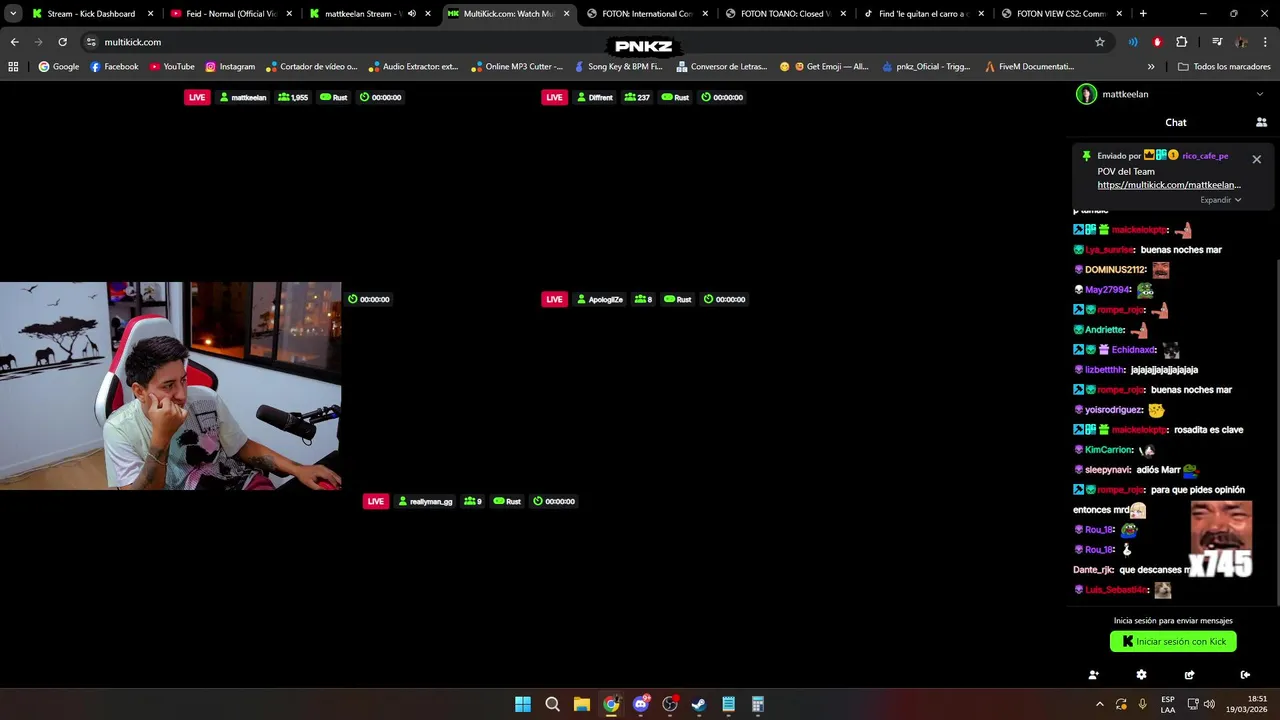This screenshot has width=1280, height=720.
Task: Open chat settings gear icon
Action: [x=1141, y=675]
